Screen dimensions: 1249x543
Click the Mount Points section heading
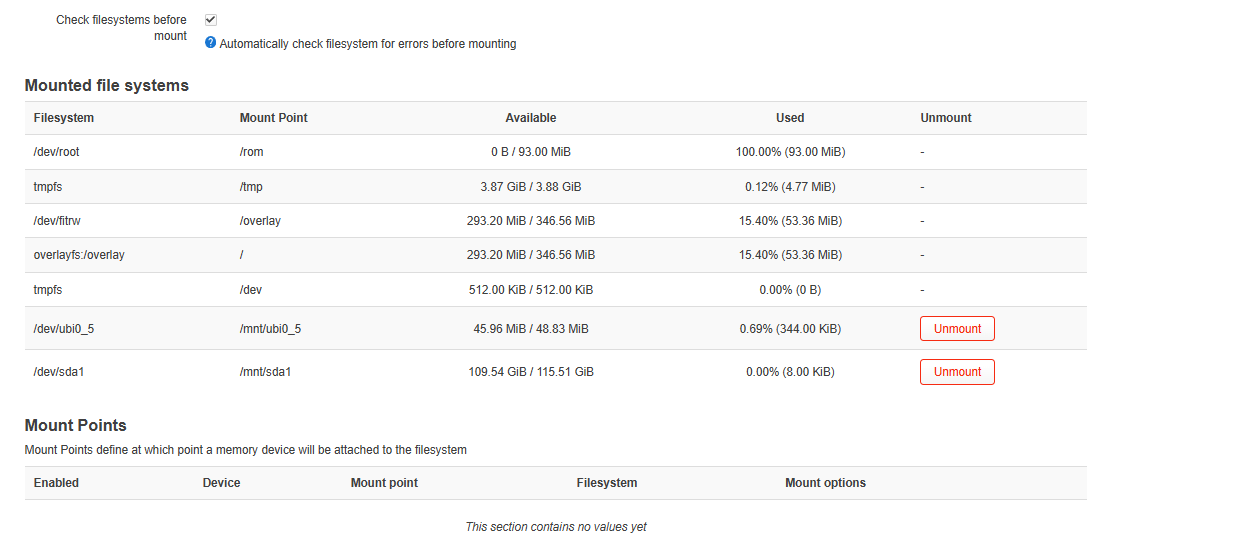pos(75,426)
